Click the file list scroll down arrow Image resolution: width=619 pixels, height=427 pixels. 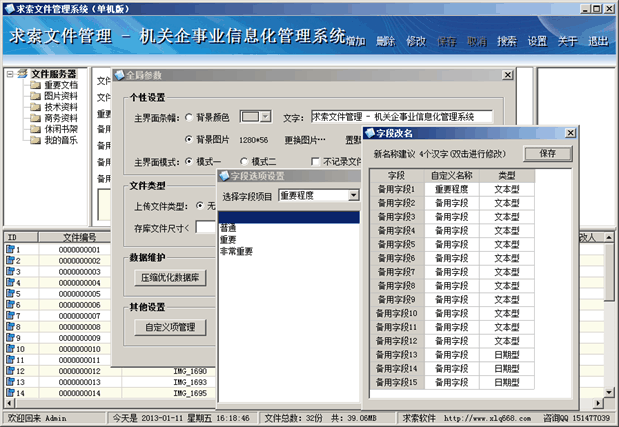point(609,392)
